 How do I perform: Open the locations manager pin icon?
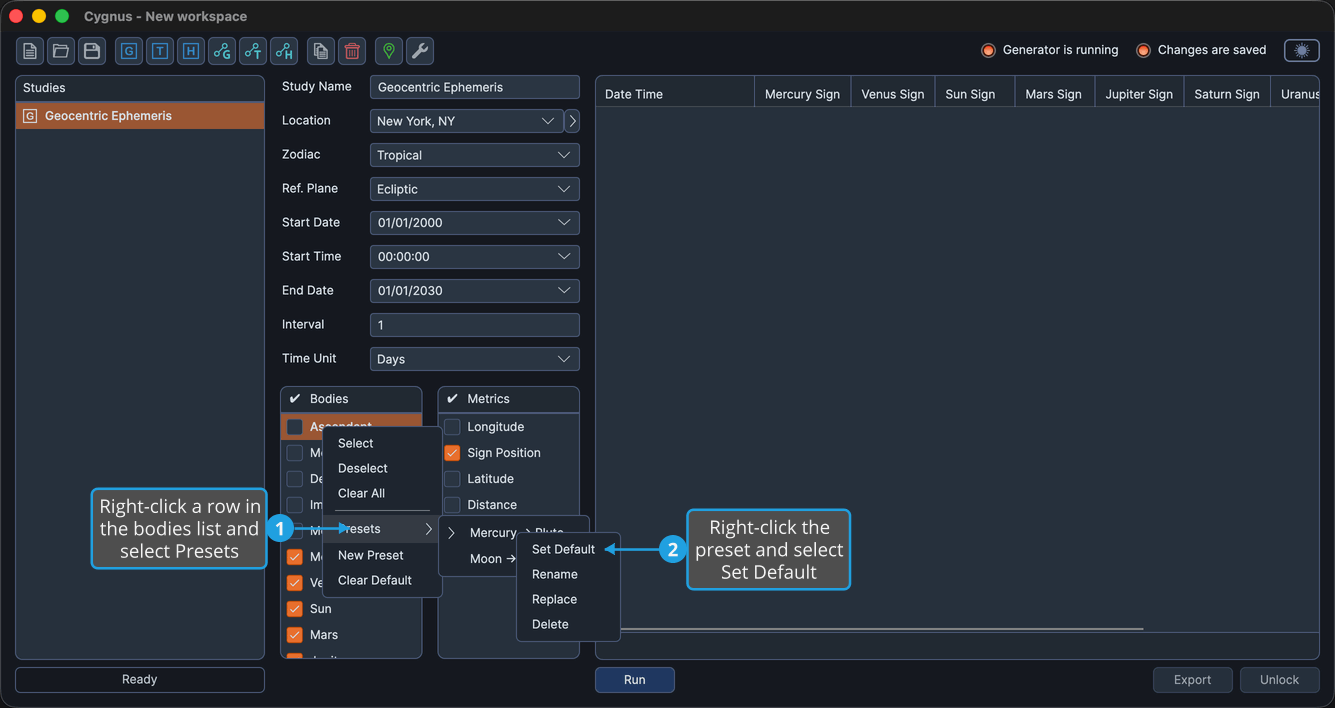pos(389,51)
